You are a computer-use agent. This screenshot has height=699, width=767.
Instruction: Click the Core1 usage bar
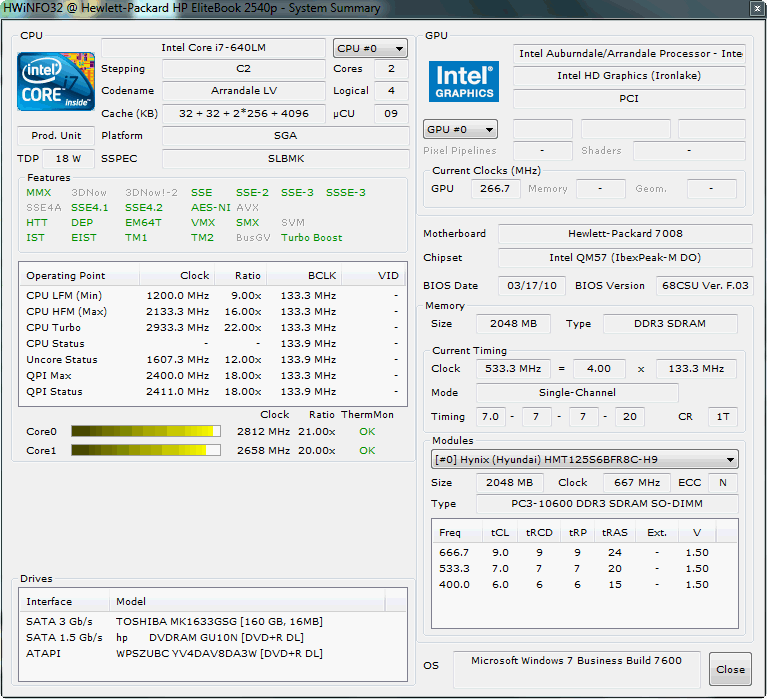[x=146, y=450]
